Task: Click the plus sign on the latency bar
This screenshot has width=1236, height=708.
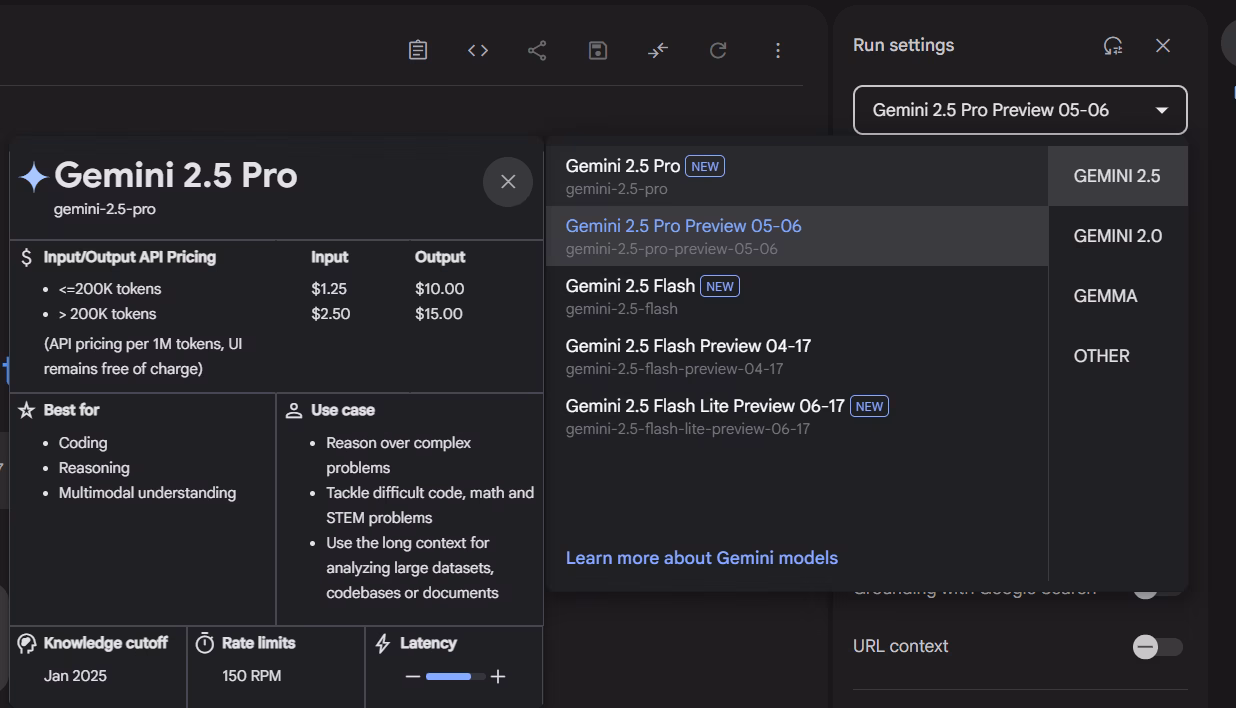Action: pyautogui.click(x=498, y=676)
